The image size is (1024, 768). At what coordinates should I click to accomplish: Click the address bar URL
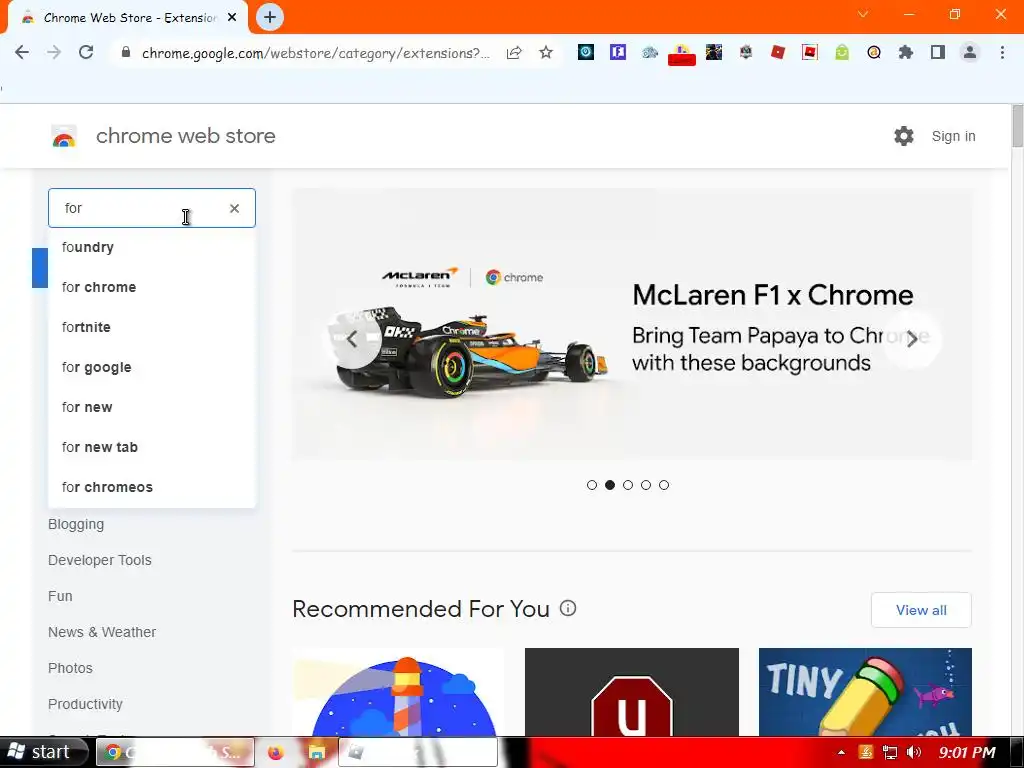(x=315, y=53)
